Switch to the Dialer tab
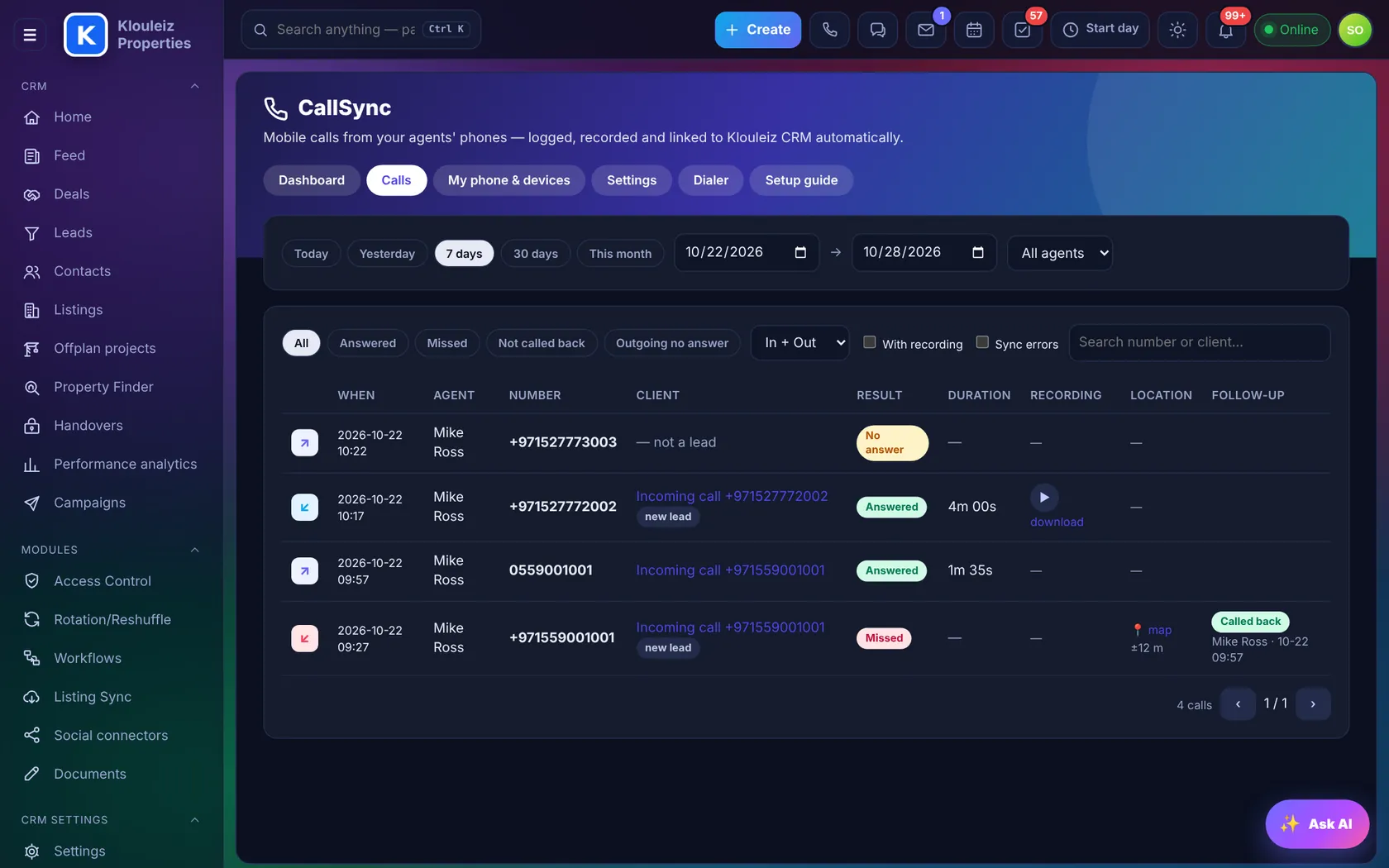The image size is (1389, 868). [x=711, y=180]
